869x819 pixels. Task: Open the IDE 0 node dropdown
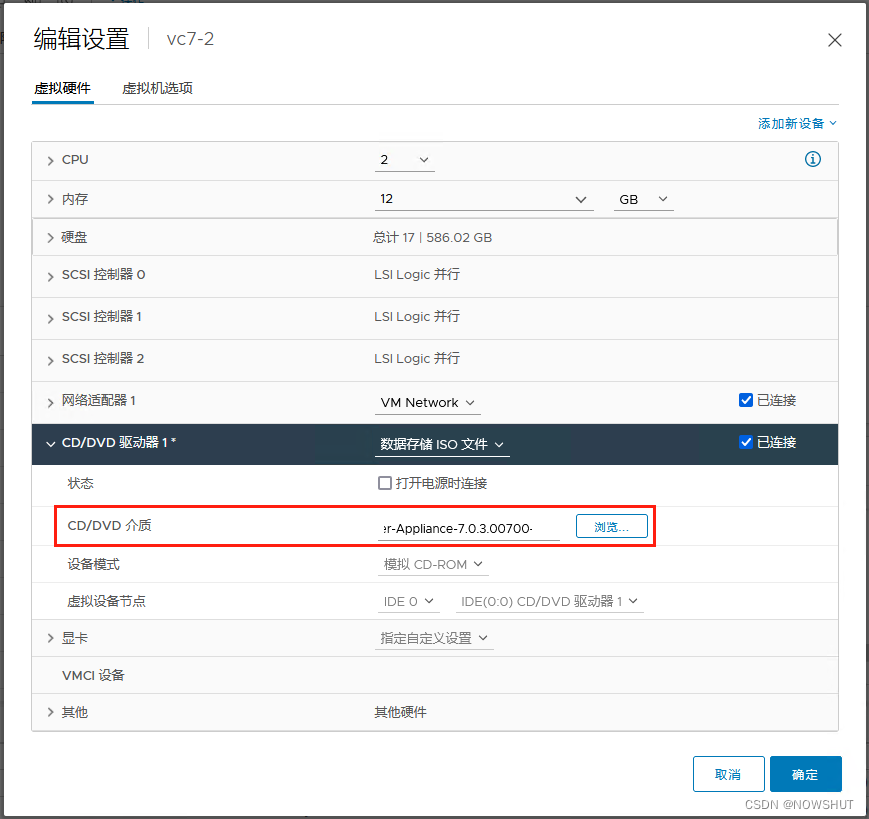point(409,602)
